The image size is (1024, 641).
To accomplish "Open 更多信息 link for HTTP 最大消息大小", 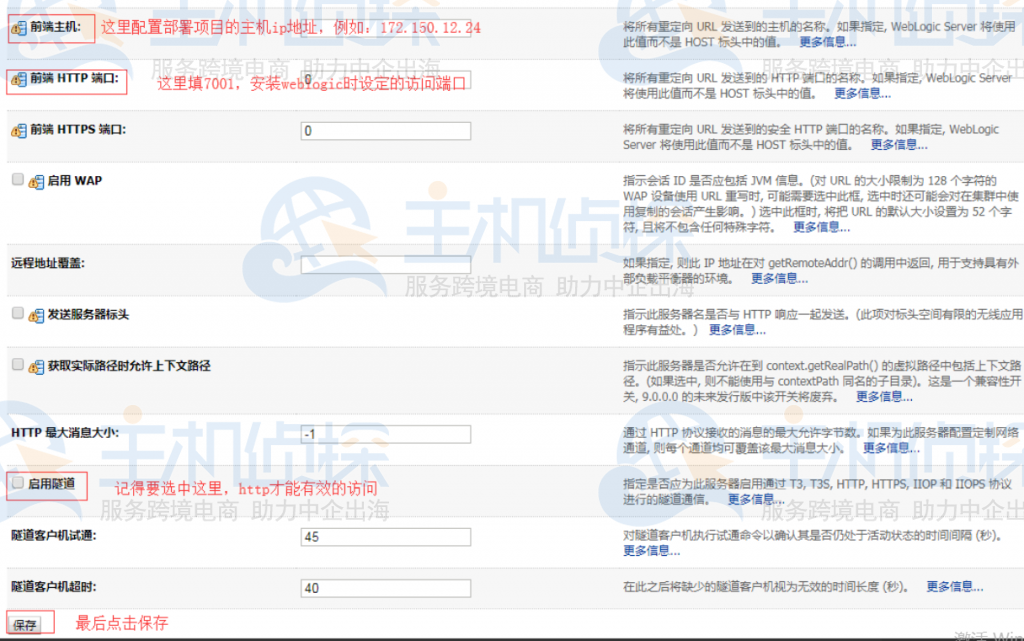I will click(x=890, y=448).
